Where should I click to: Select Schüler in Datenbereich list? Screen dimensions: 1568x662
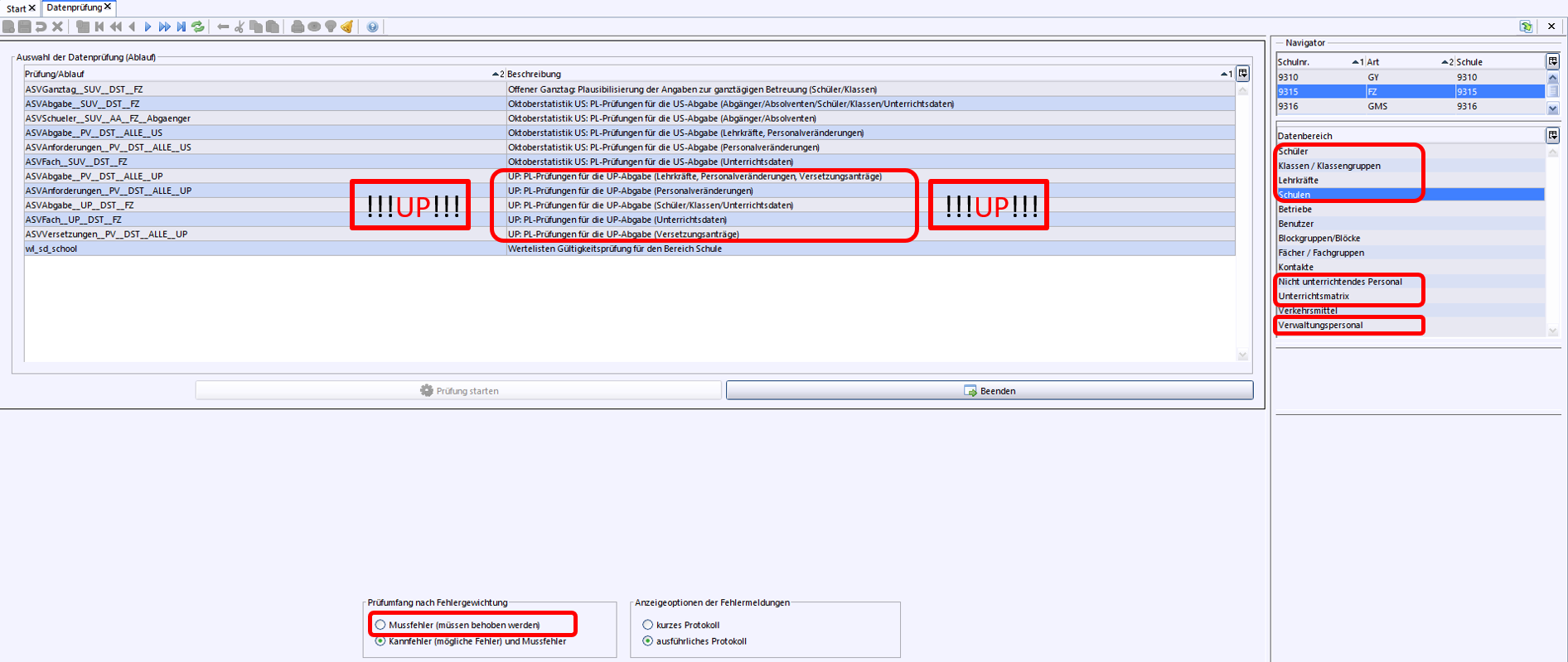[1411, 151]
